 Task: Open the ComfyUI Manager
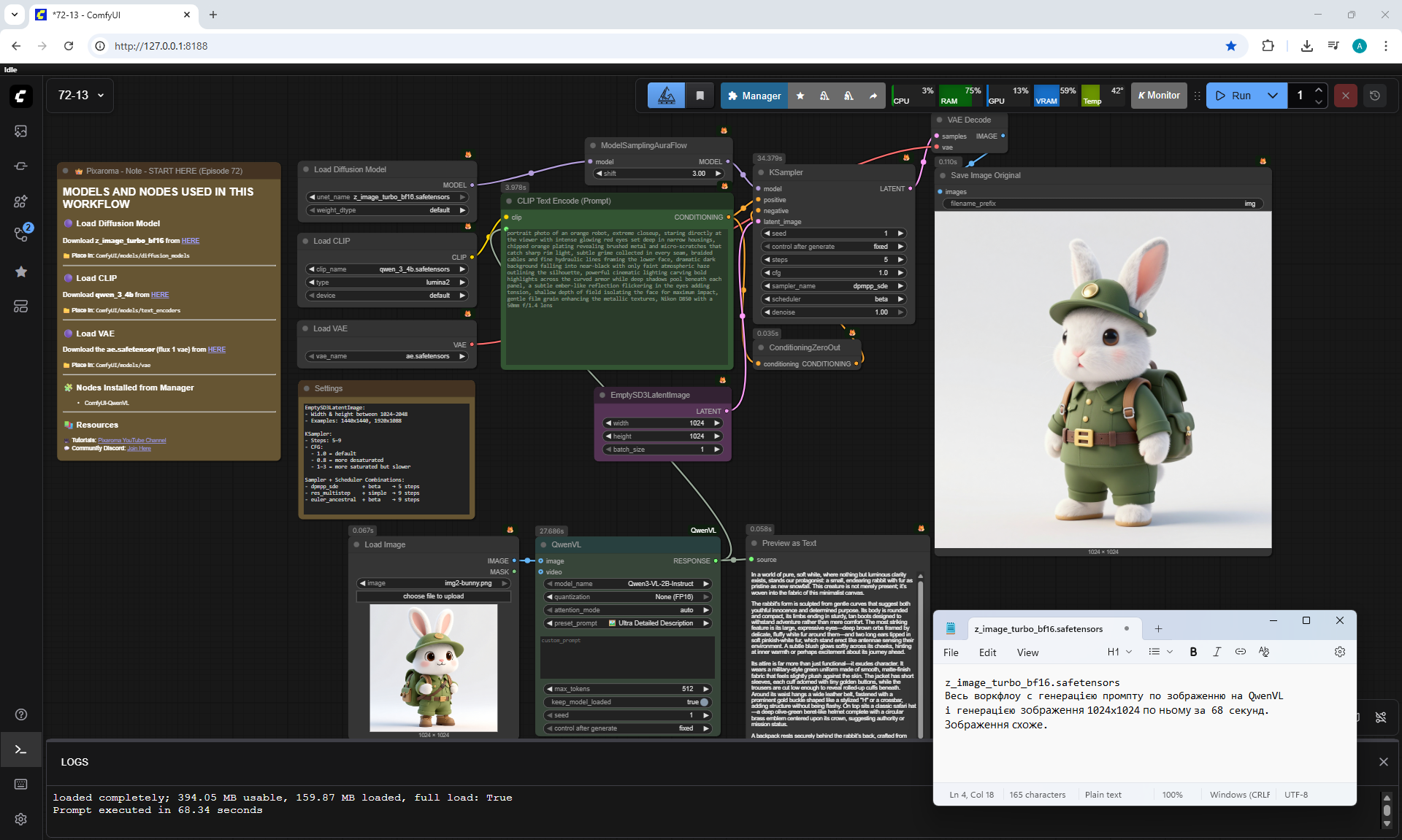coord(754,96)
